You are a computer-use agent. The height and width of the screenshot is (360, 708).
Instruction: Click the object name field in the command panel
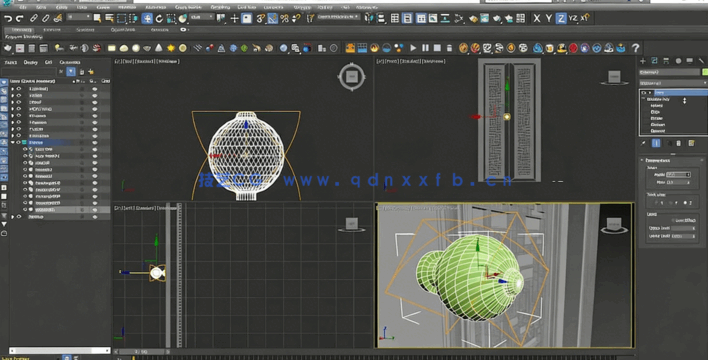[x=670, y=72]
